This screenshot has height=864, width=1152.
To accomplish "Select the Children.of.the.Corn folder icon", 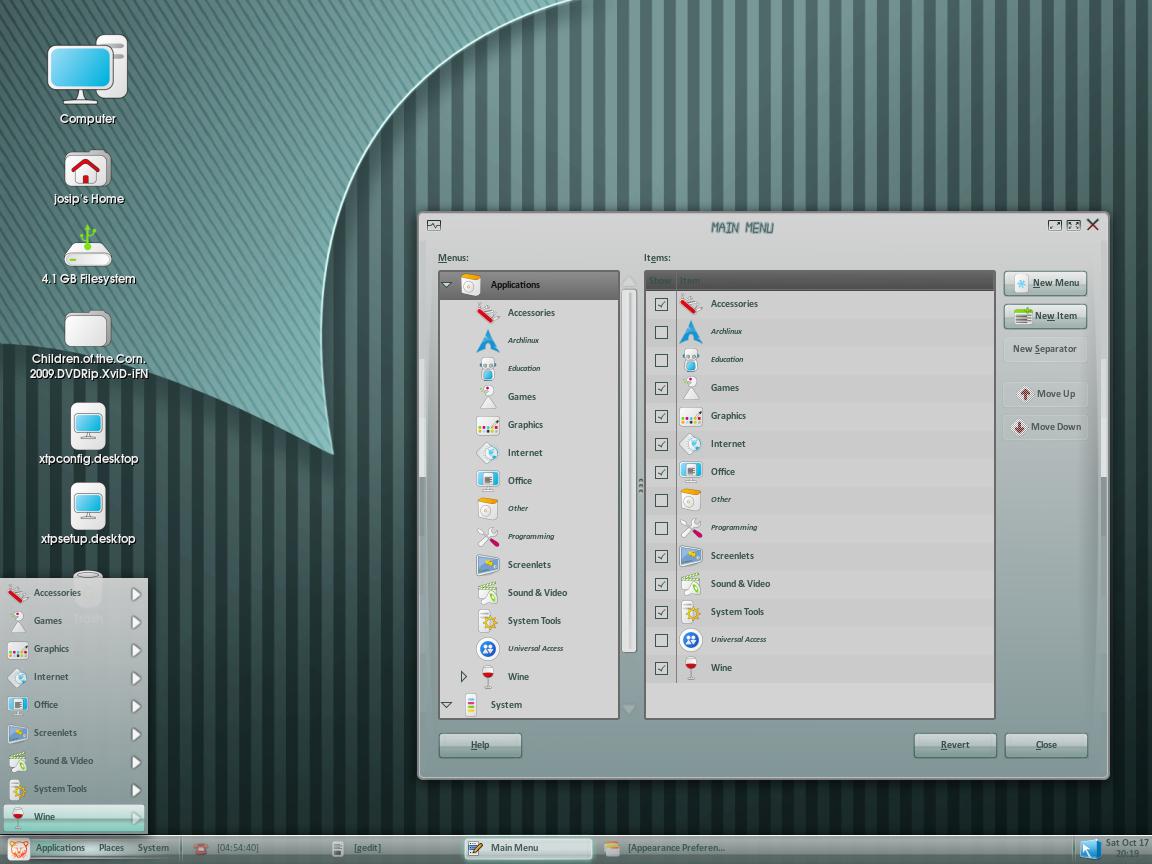I will click(87, 328).
